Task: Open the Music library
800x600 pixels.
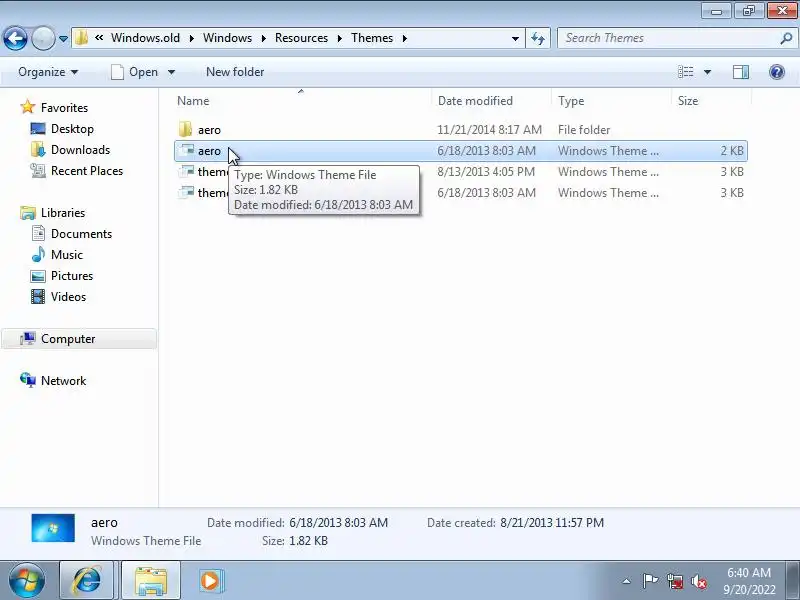Action: [x=67, y=255]
